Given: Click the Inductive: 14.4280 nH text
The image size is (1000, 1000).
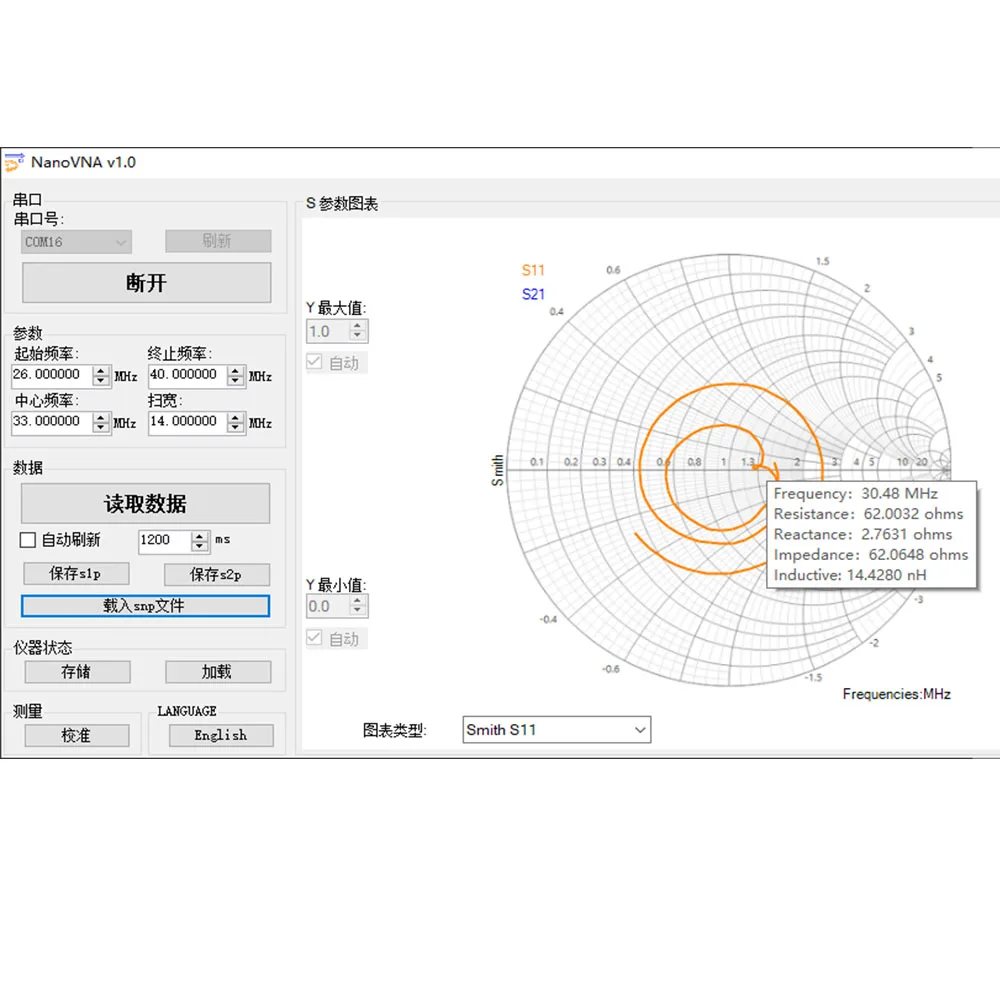Looking at the screenshot, I should coord(850,575).
